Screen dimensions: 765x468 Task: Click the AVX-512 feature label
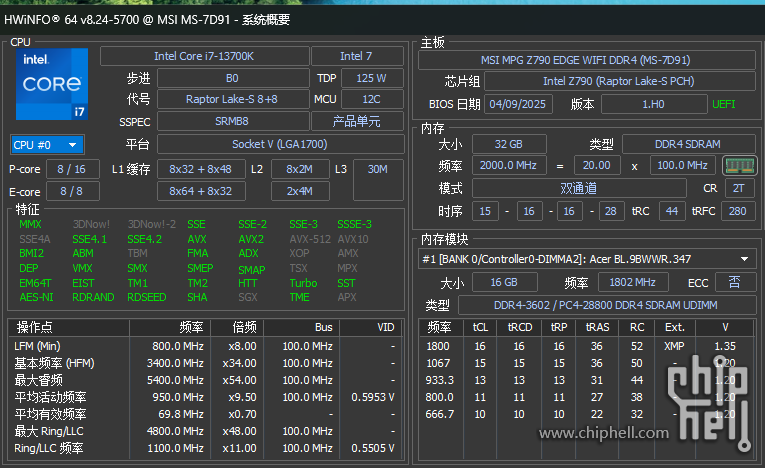[310, 239]
